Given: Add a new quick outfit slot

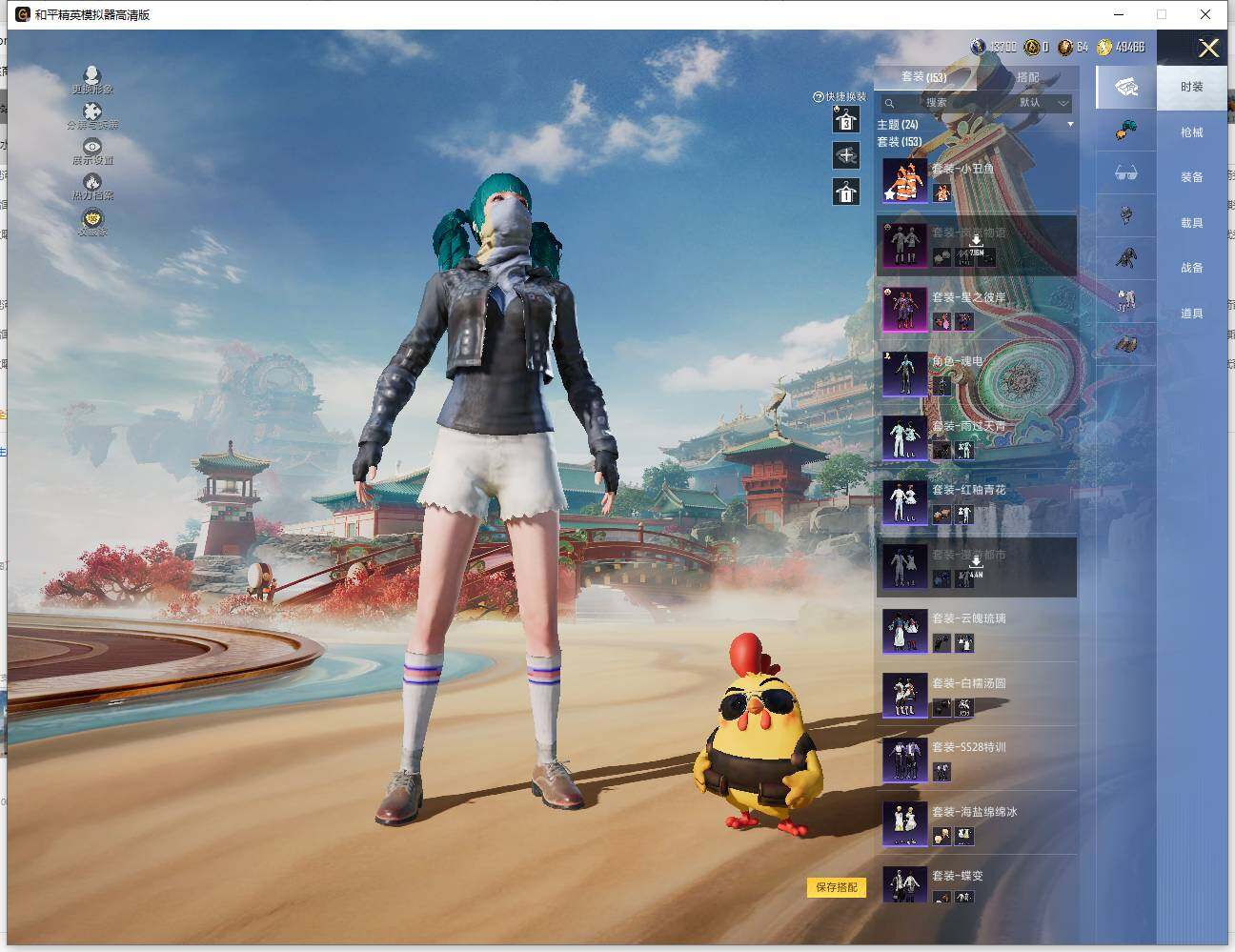Looking at the screenshot, I should [x=846, y=155].
